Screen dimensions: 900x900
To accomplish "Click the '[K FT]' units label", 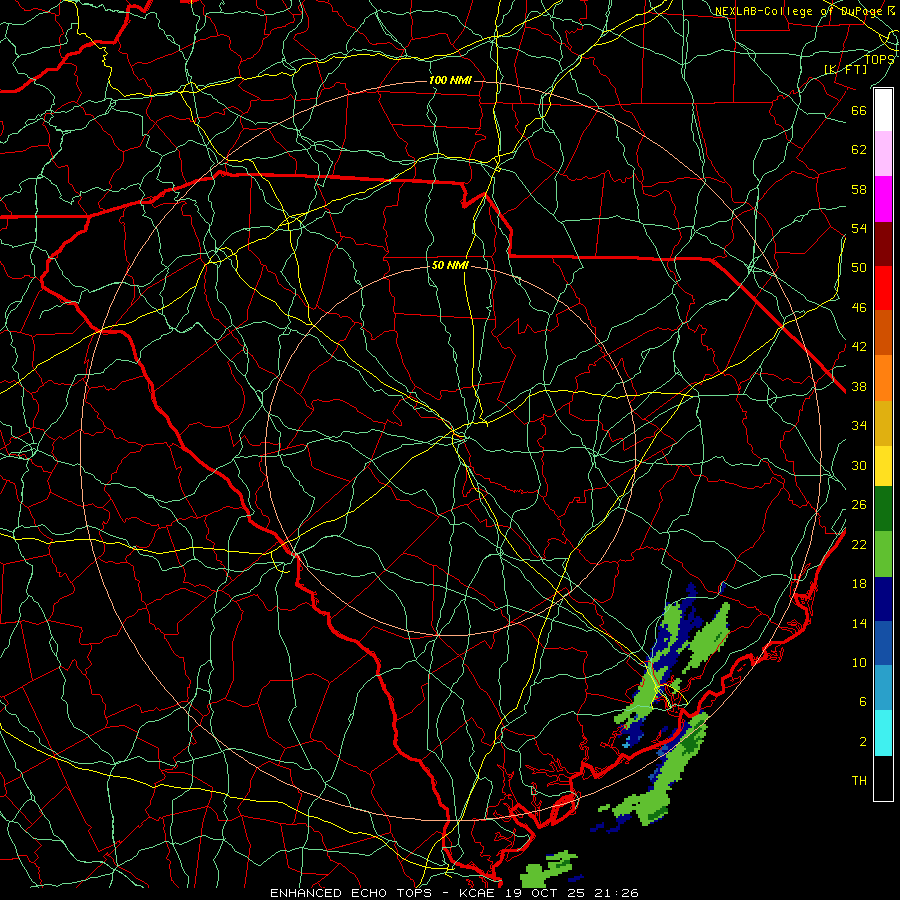I will pyautogui.click(x=845, y=69).
